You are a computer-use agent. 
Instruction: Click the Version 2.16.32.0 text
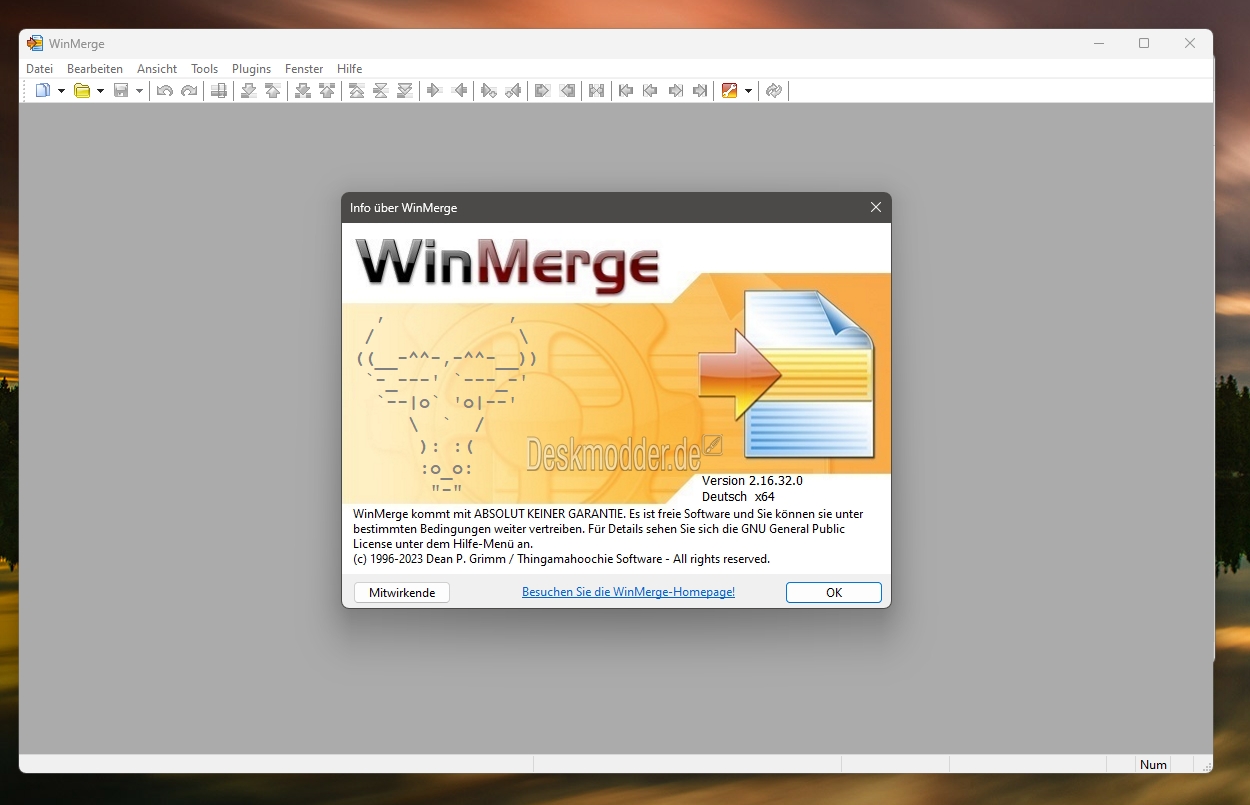coord(752,481)
